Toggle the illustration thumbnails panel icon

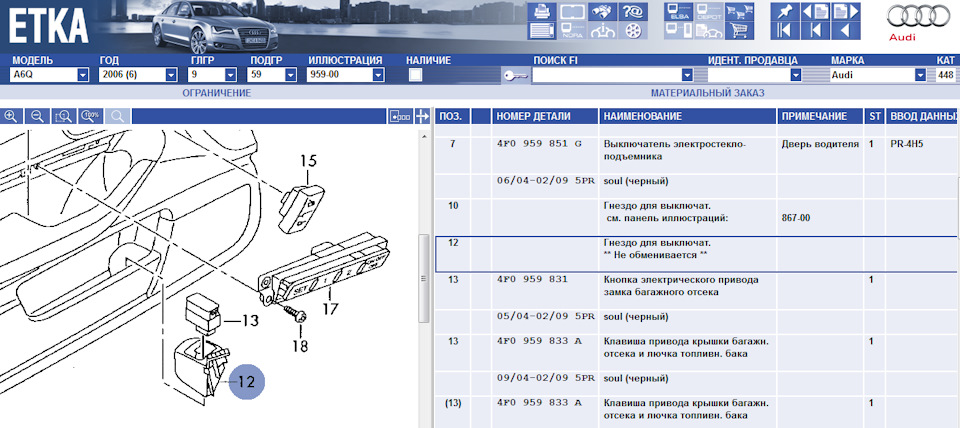point(400,116)
